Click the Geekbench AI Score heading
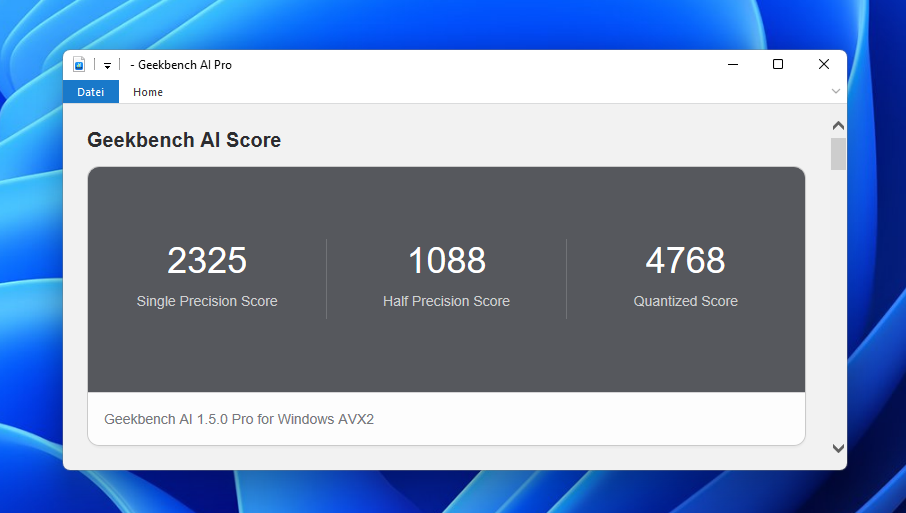This screenshot has width=906, height=513. tap(184, 140)
